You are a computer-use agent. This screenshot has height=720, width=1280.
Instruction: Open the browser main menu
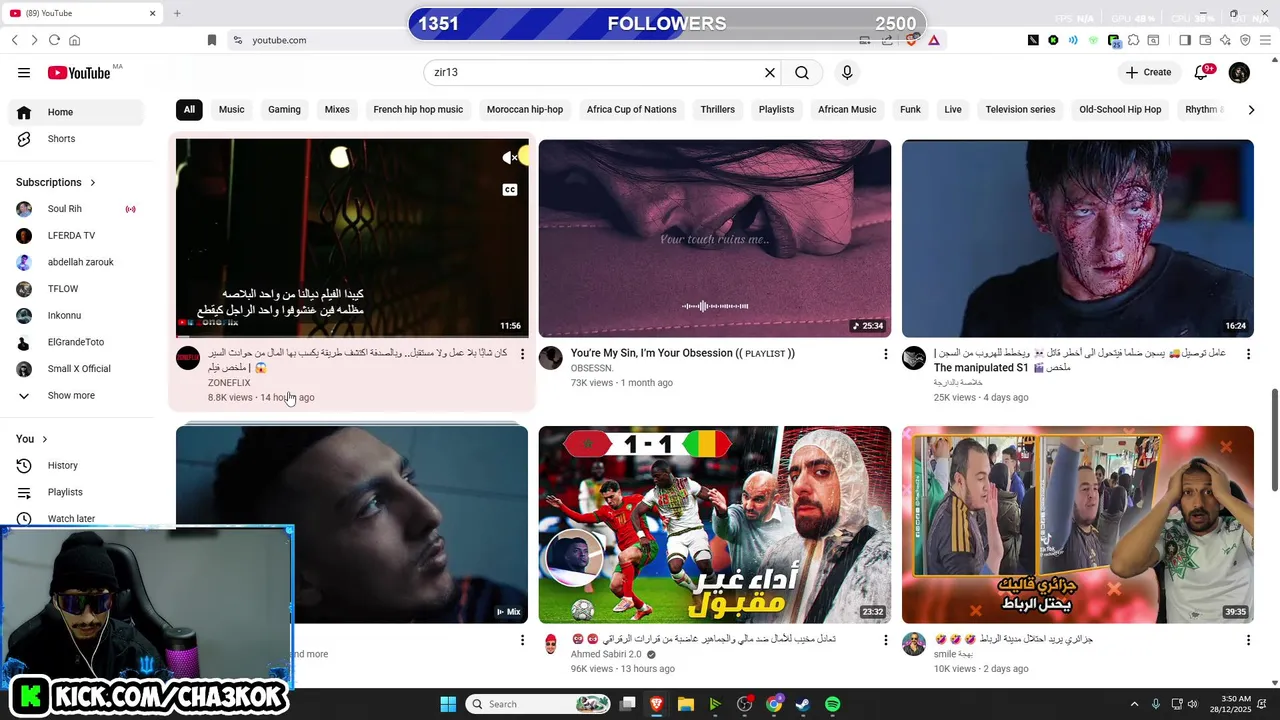(x=1265, y=40)
